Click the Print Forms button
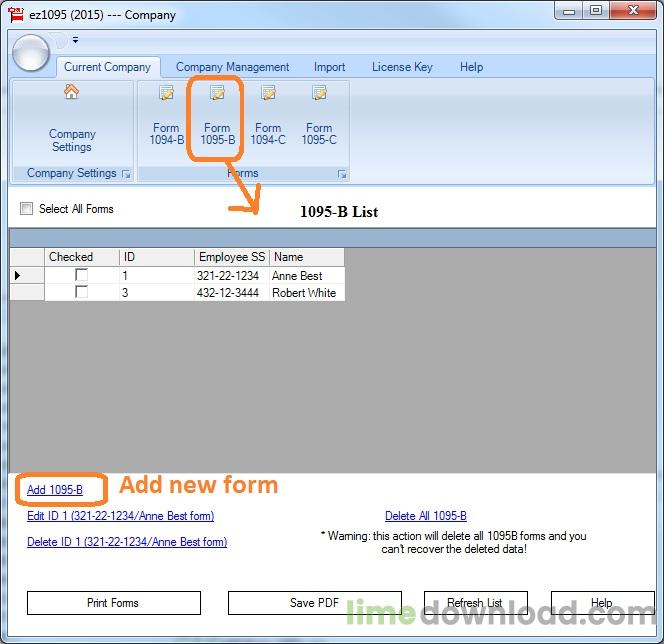 (x=113, y=603)
